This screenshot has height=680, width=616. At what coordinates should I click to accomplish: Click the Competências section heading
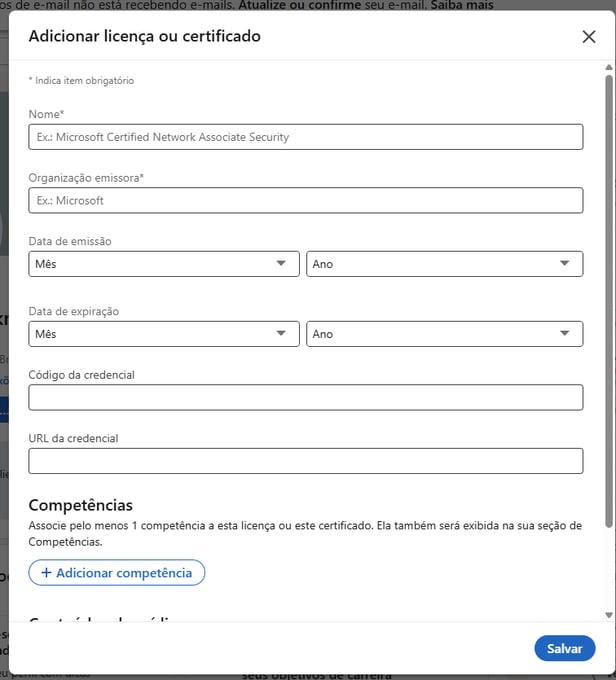[x=80, y=506]
